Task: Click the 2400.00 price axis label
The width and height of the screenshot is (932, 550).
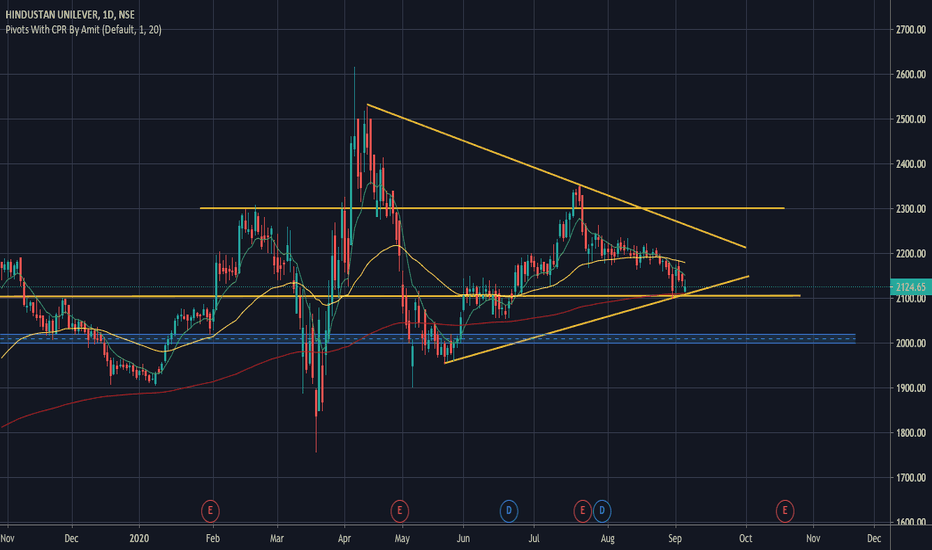Action: (x=911, y=164)
